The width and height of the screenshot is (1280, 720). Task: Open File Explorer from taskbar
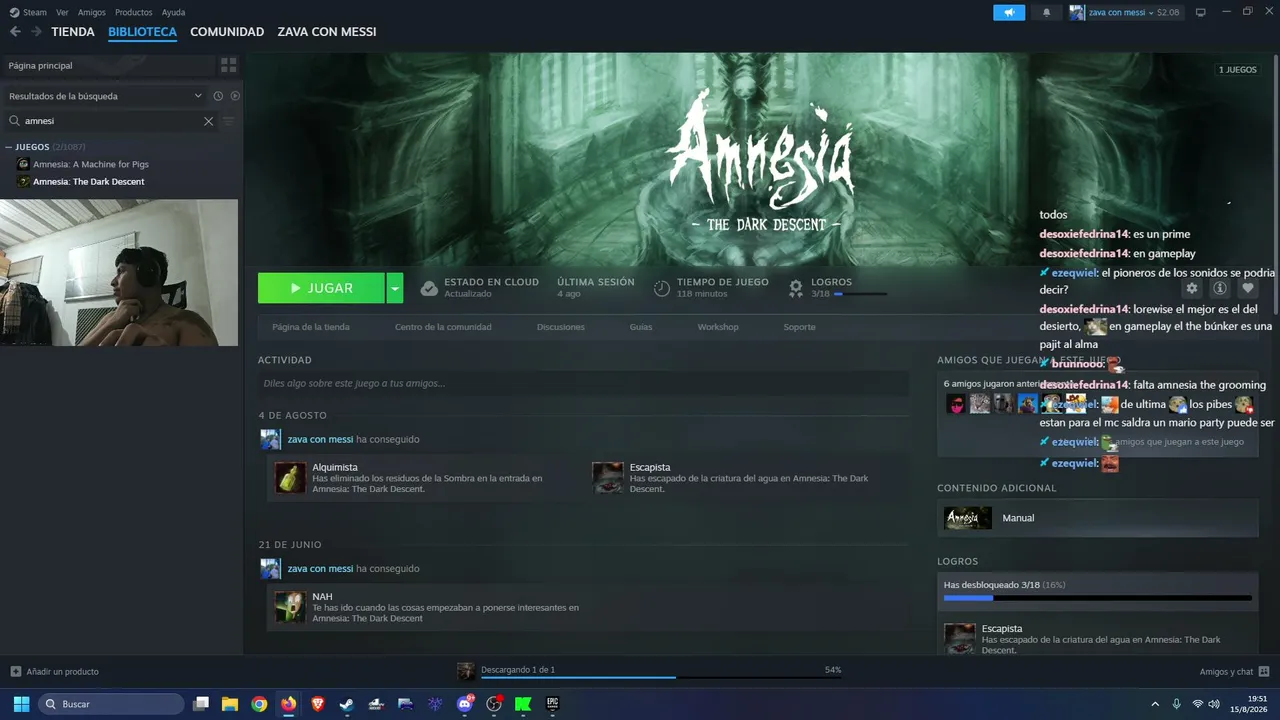tap(229, 704)
